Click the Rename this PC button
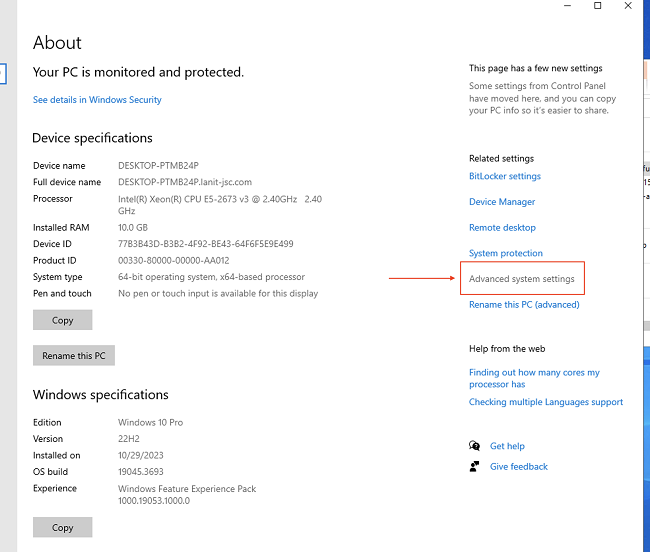Image resolution: width=650 pixels, height=552 pixels. coord(74,356)
